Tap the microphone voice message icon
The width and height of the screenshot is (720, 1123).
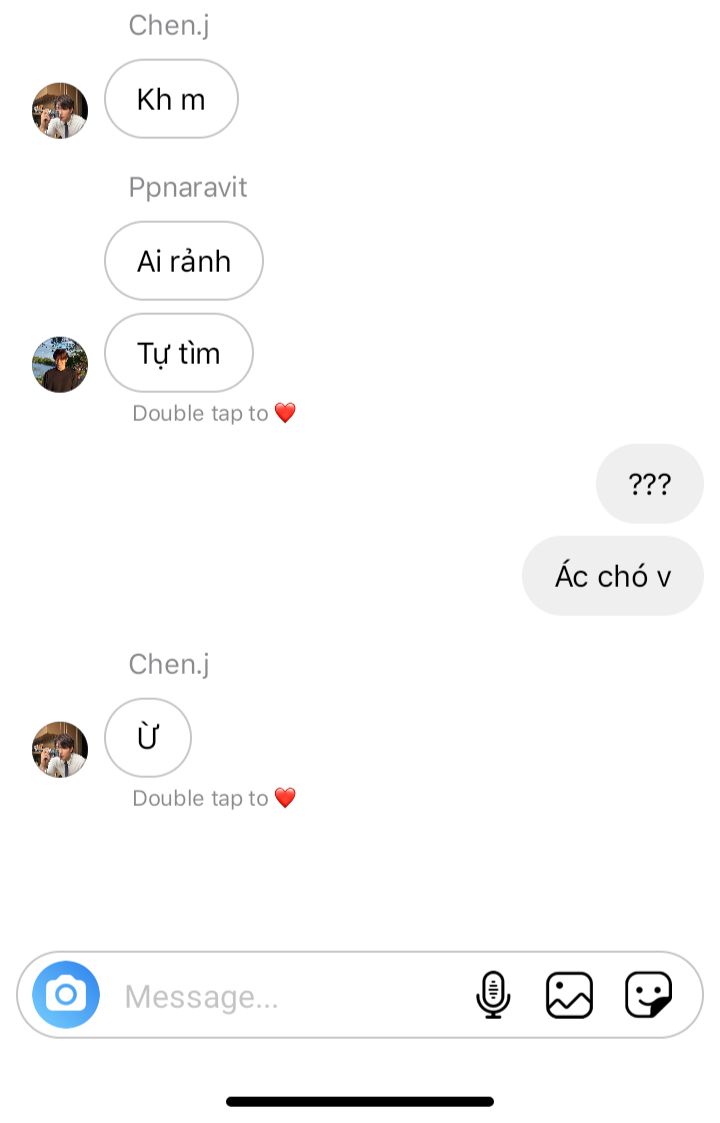[x=493, y=994]
